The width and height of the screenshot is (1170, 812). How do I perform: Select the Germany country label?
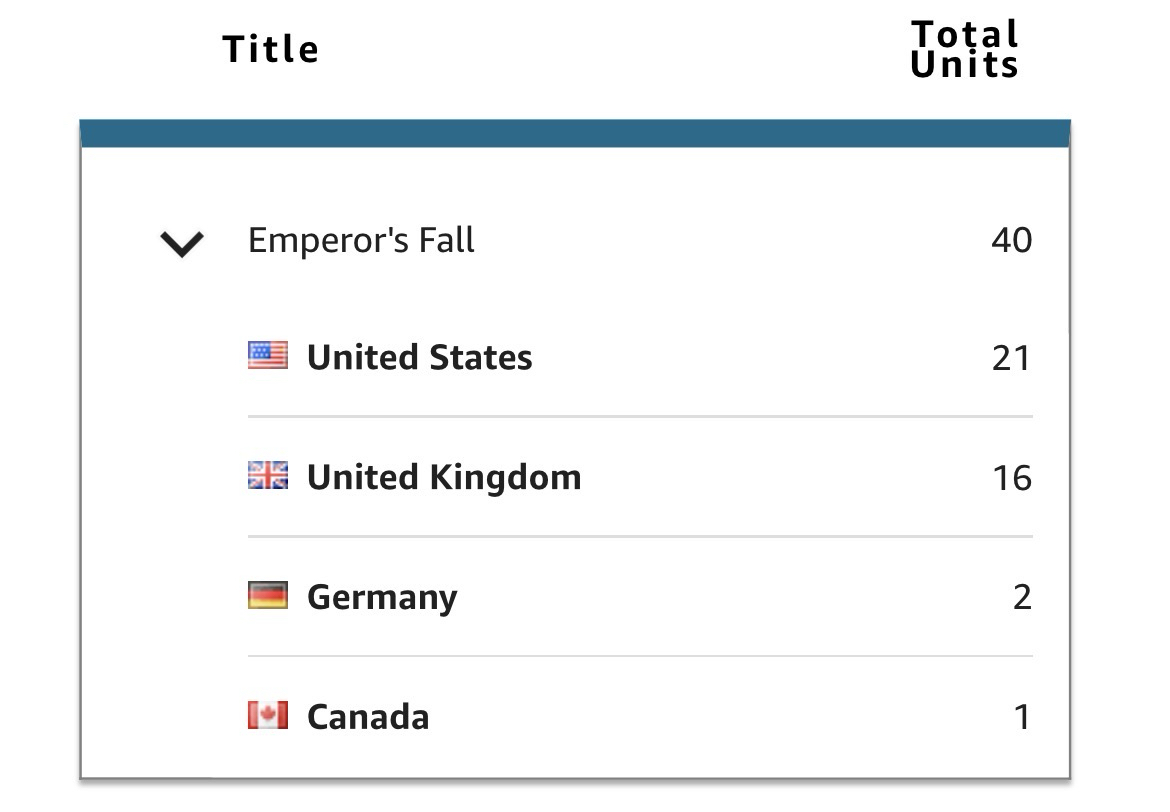(x=382, y=597)
